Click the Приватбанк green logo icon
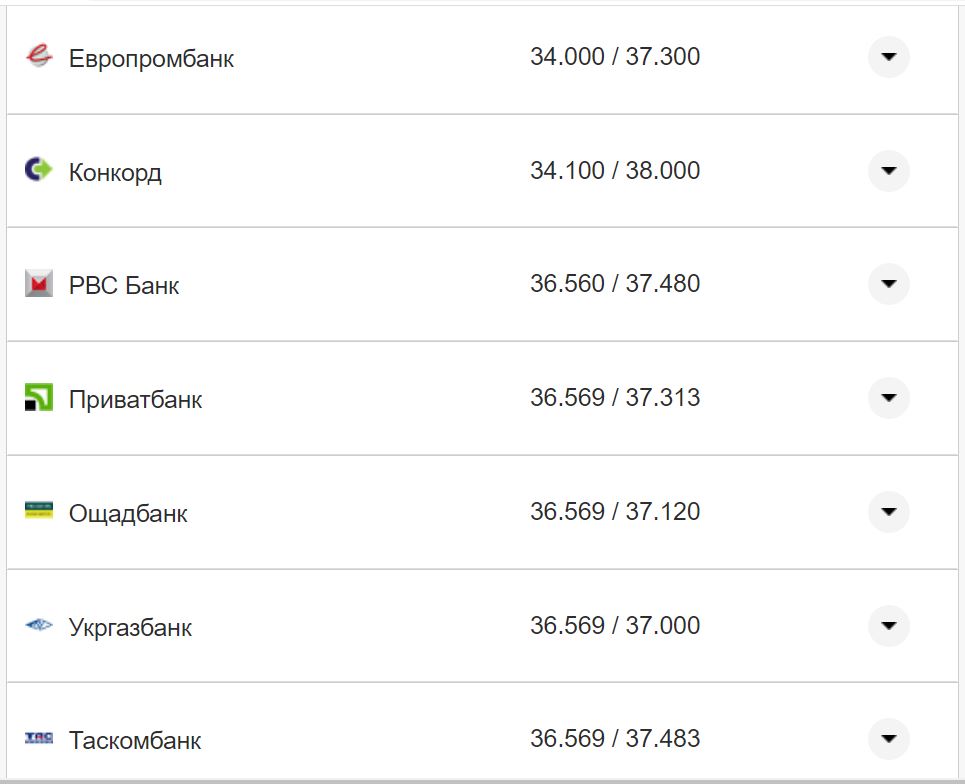This screenshot has height=784, width=965. coord(38,398)
